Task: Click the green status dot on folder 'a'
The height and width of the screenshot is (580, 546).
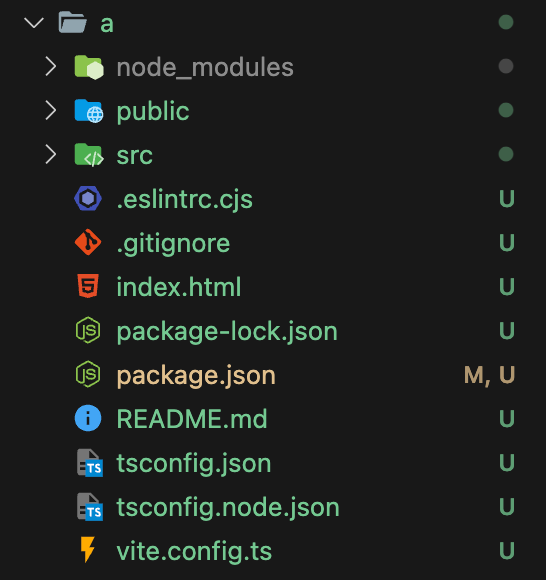Action: pyautogui.click(x=506, y=22)
